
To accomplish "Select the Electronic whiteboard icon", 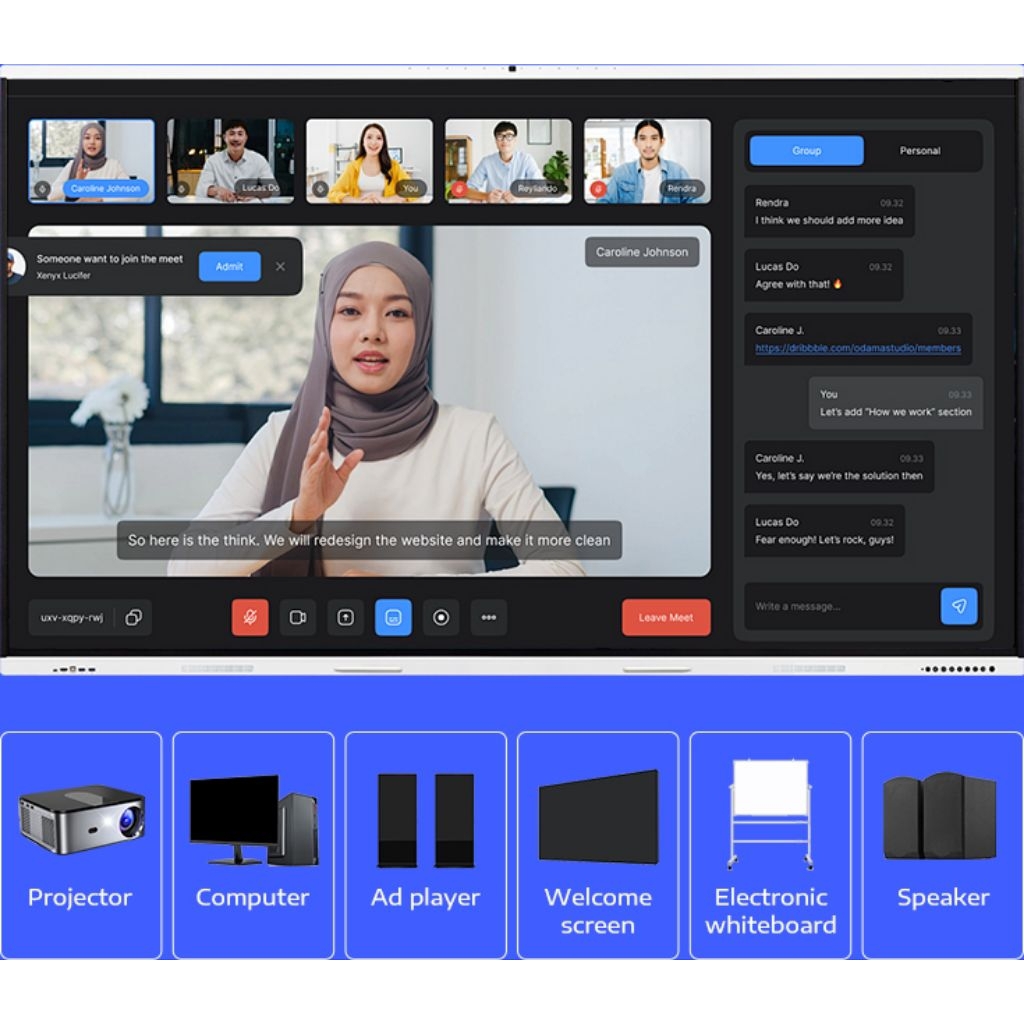I will 770,815.
